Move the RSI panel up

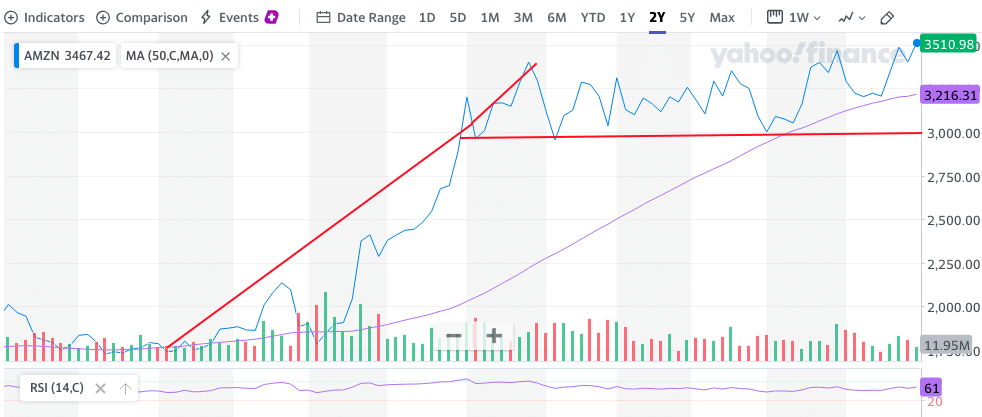[x=125, y=389]
